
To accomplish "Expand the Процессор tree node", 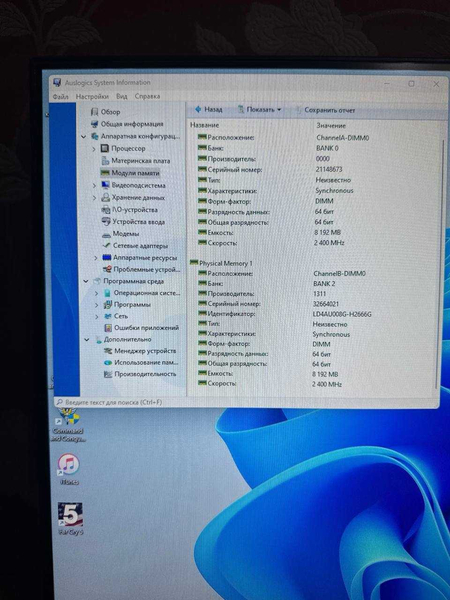I will click(94, 148).
